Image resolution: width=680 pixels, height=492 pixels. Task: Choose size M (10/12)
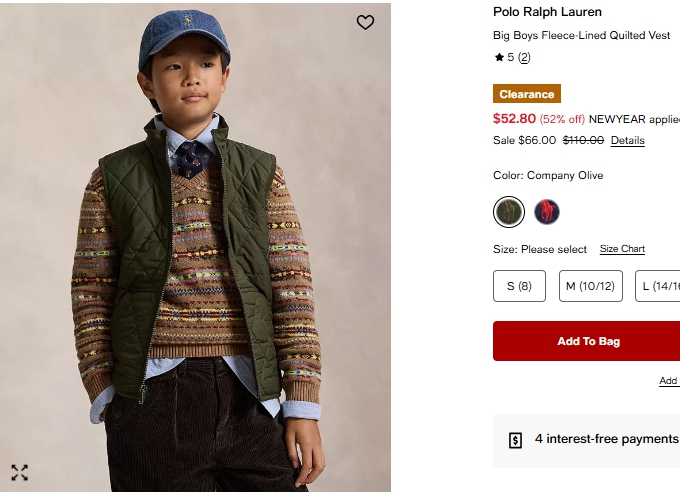point(590,286)
